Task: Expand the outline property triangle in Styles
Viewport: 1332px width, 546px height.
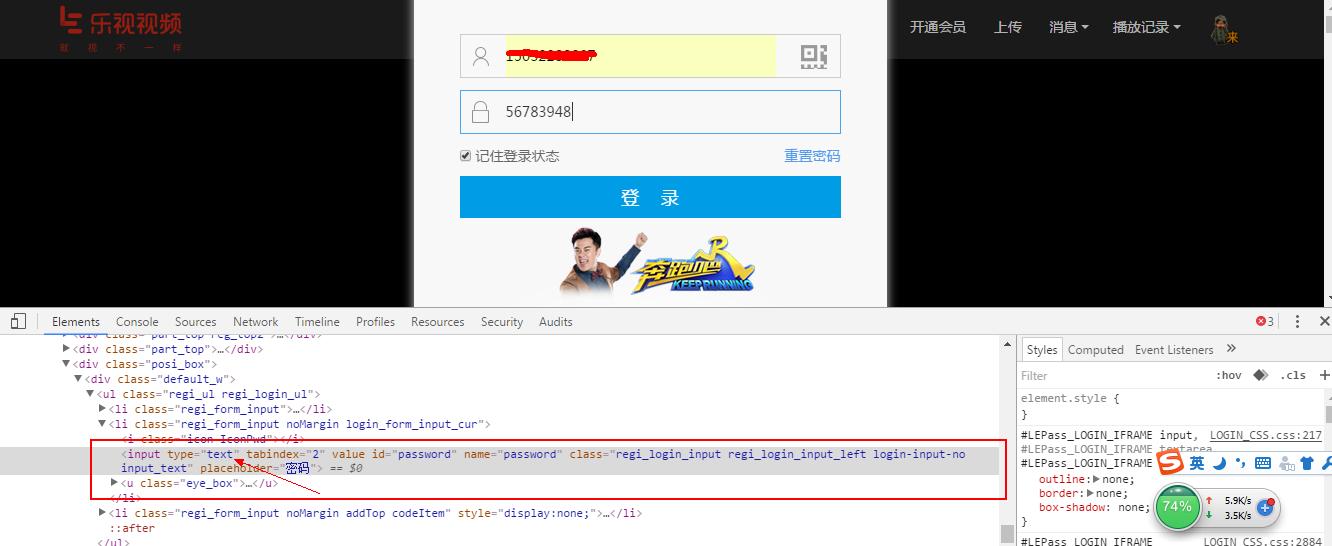Action: (1098, 479)
